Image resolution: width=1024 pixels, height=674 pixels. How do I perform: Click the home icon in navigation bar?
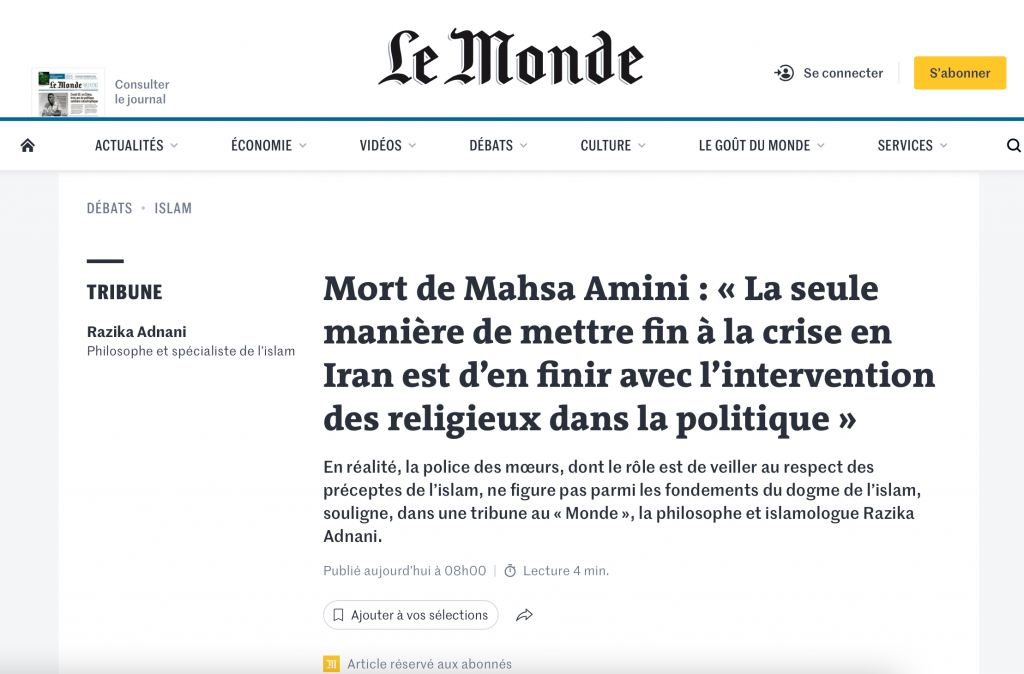[28, 145]
